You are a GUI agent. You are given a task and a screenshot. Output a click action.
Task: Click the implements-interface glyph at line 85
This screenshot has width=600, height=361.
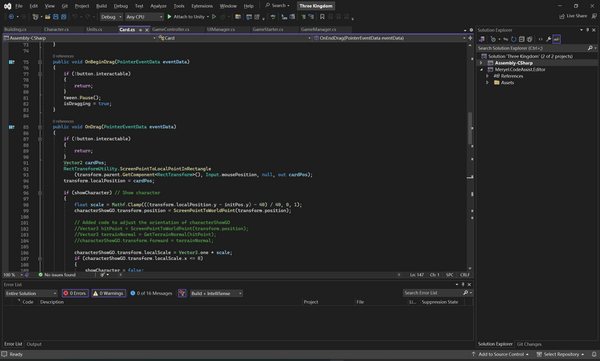[x=11, y=127]
